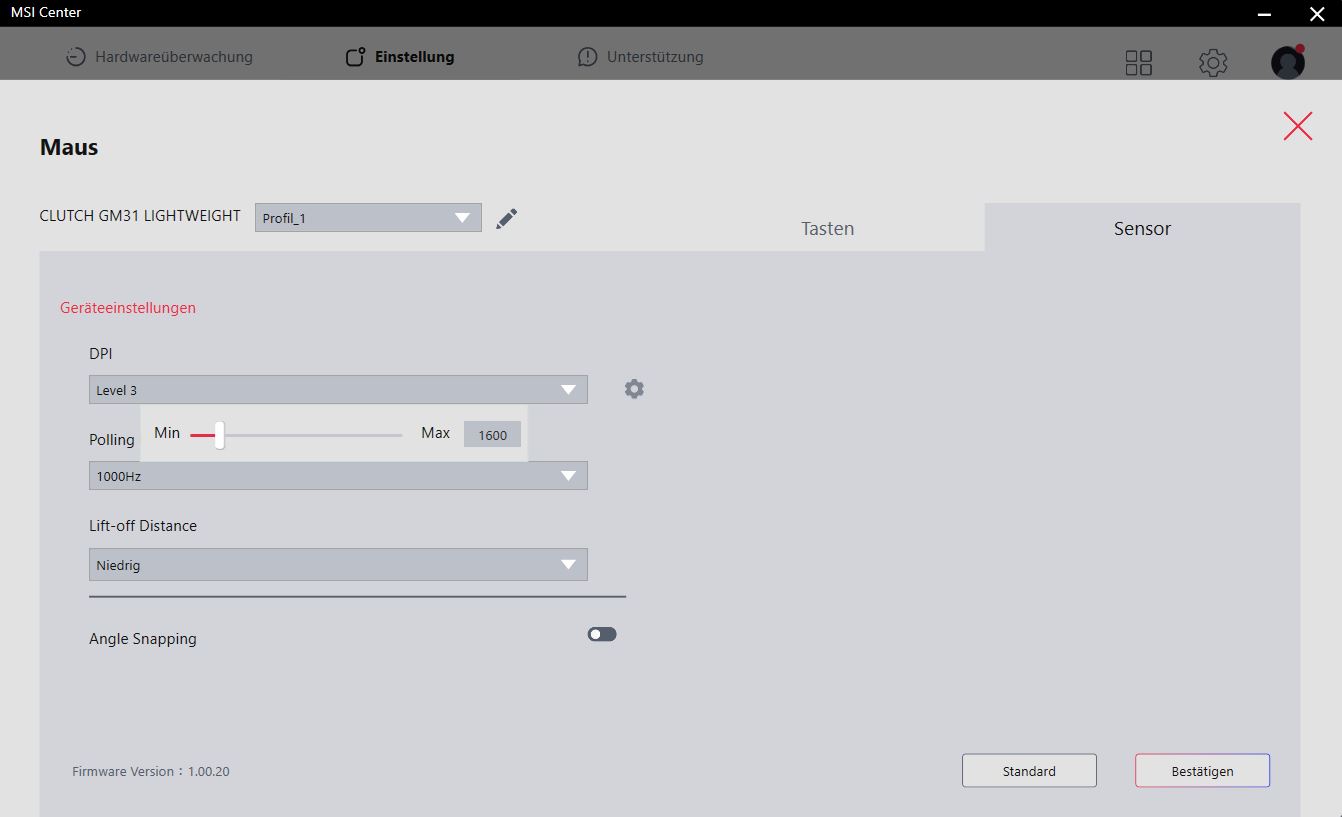Close the Maus panel with red X
The width and height of the screenshot is (1342, 817).
click(1297, 126)
